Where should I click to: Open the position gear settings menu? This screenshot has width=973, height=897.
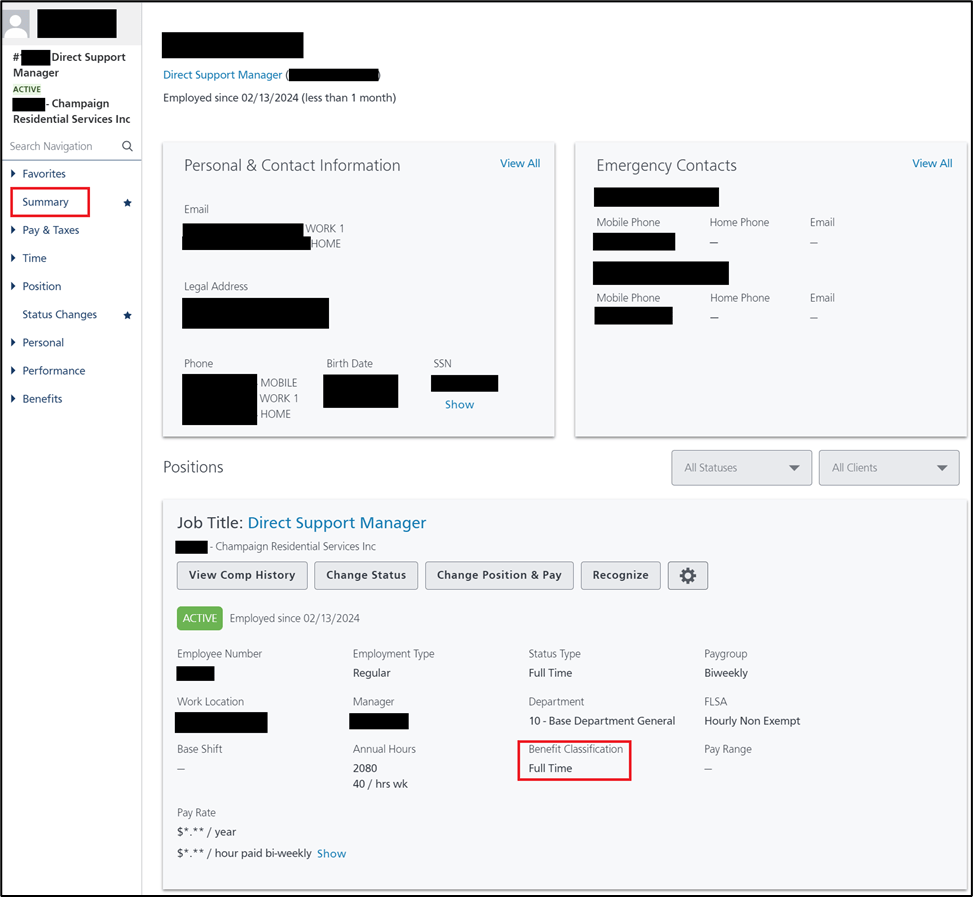pyautogui.click(x=687, y=575)
